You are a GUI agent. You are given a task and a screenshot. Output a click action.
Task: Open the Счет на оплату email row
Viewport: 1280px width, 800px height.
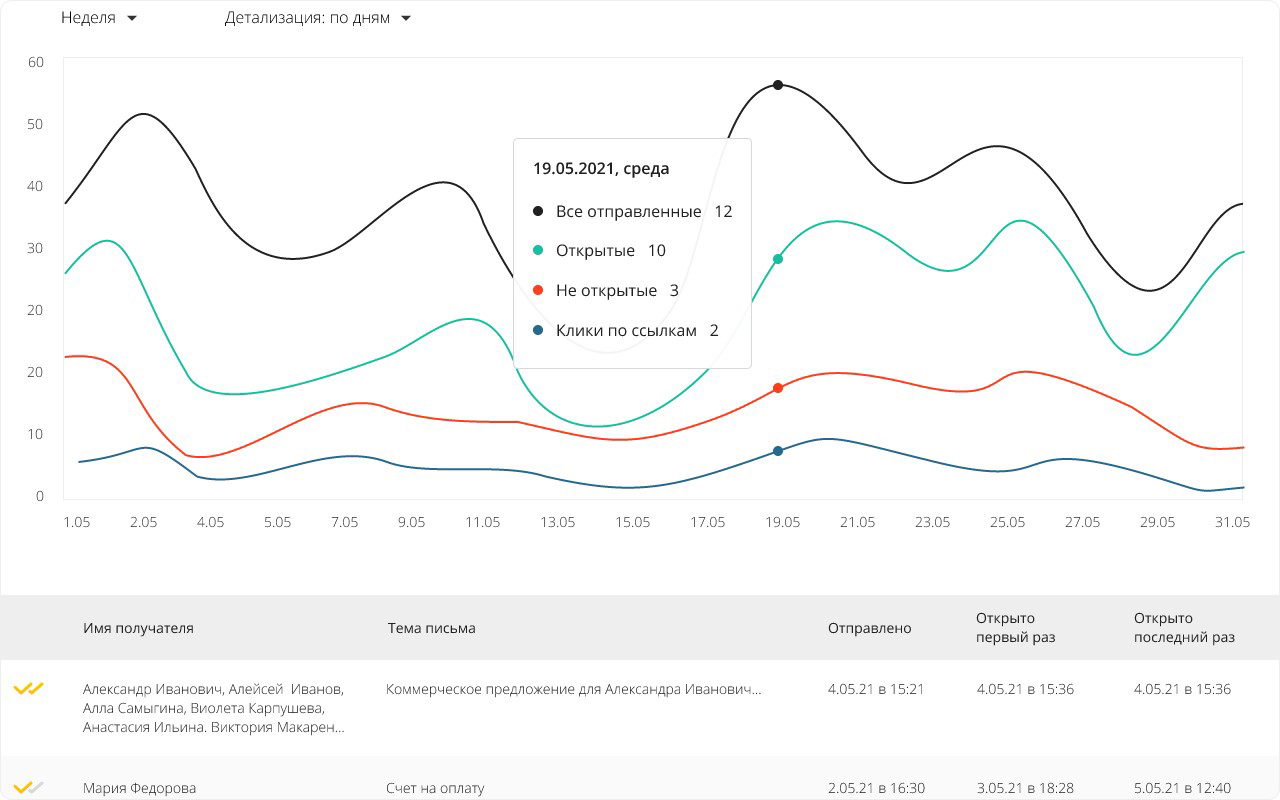[x=435, y=788]
